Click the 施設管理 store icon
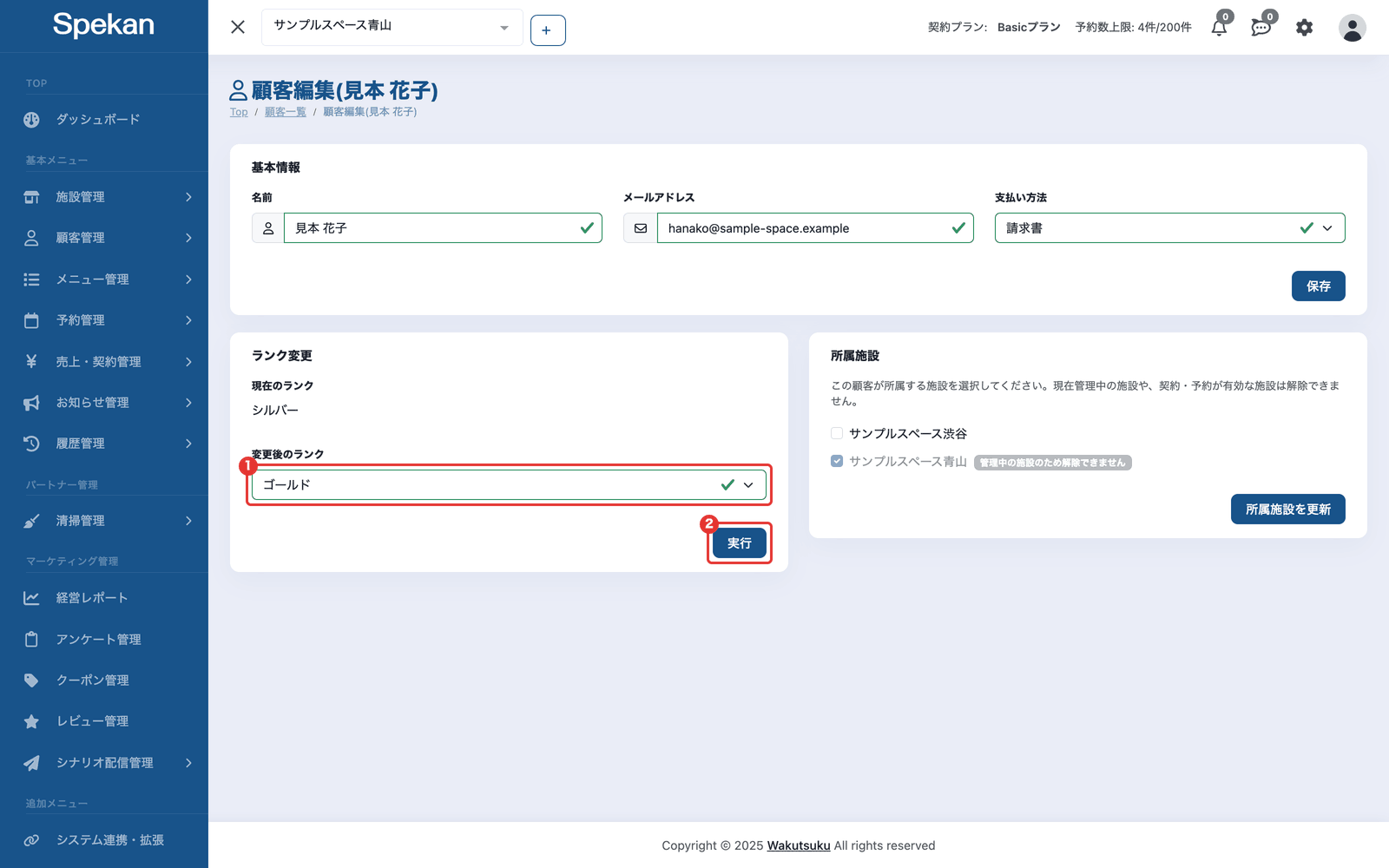 coord(31,197)
